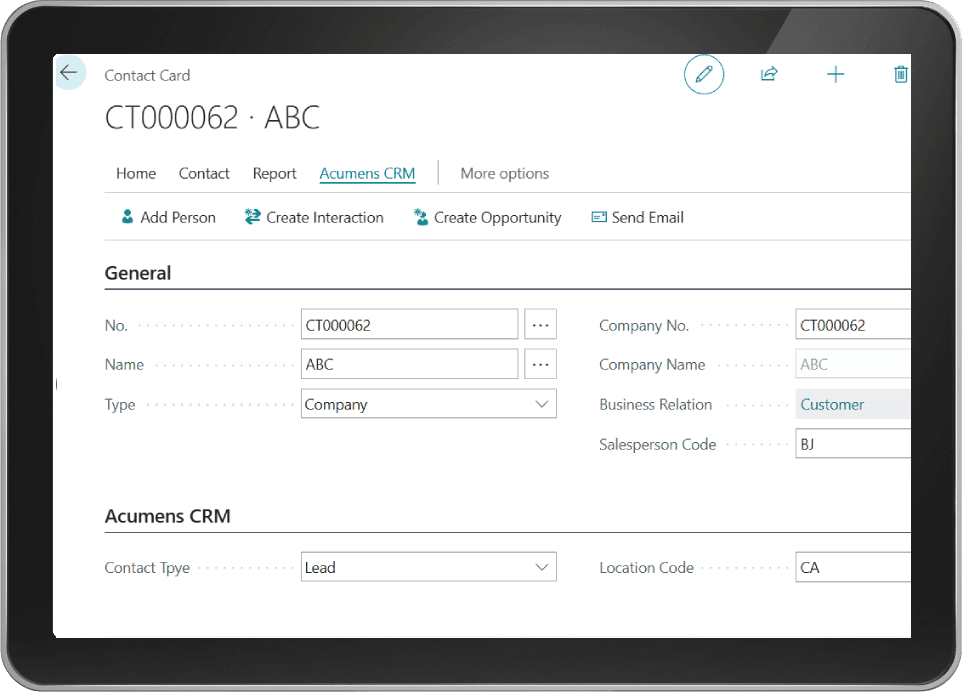
Task: Switch to the Report tab
Action: click(x=275, y=174)
